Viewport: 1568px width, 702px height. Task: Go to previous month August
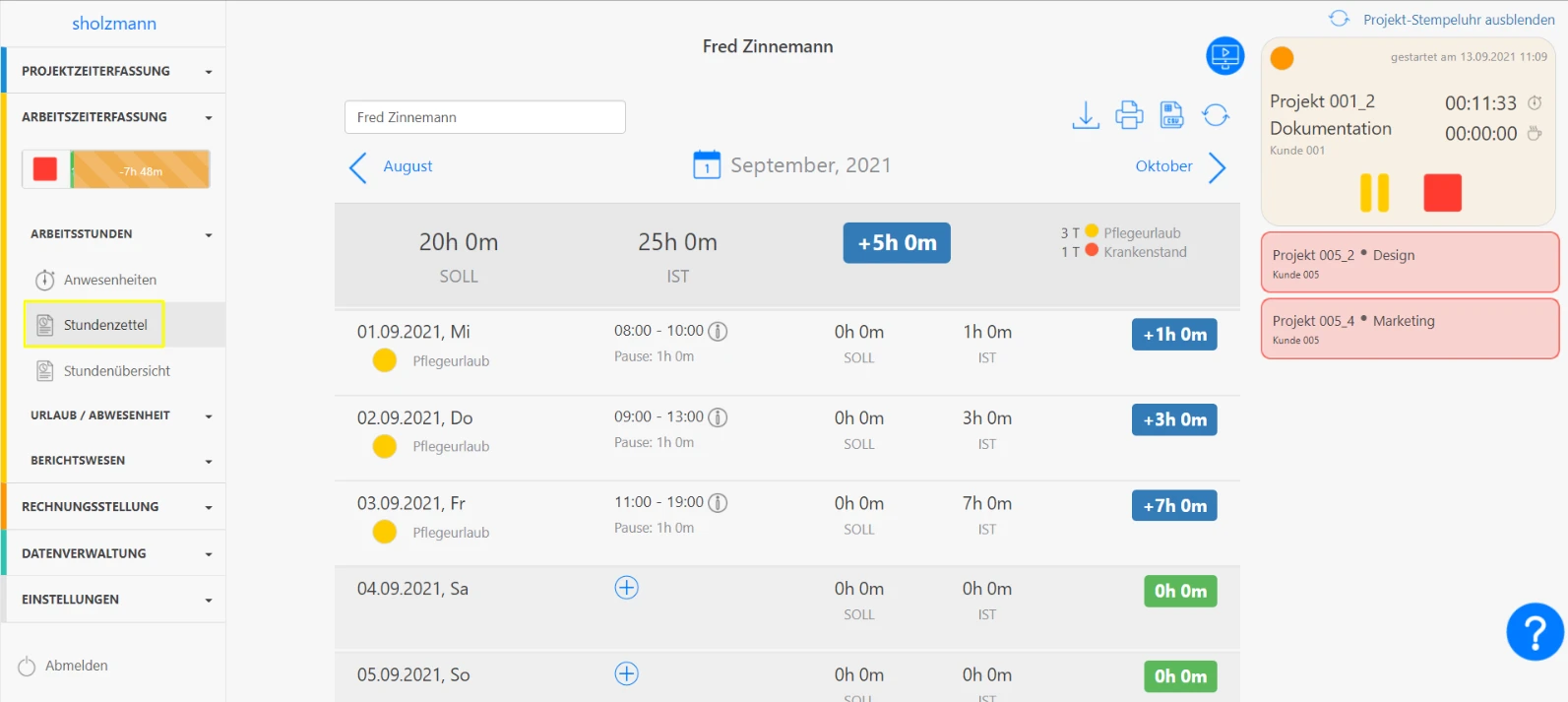[x=391, y=166]
